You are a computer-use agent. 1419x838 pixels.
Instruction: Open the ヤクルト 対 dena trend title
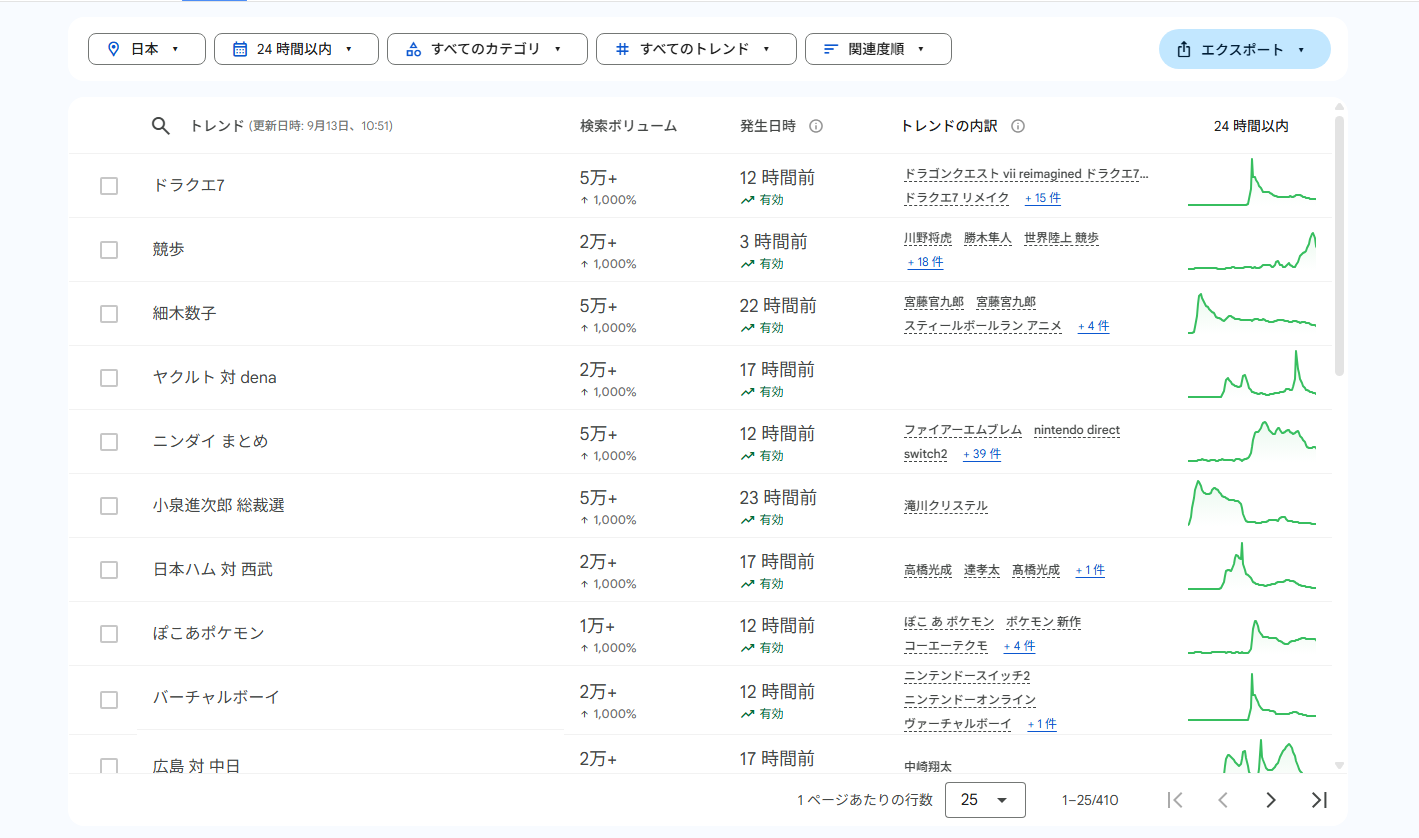click(x=215, y=378)
